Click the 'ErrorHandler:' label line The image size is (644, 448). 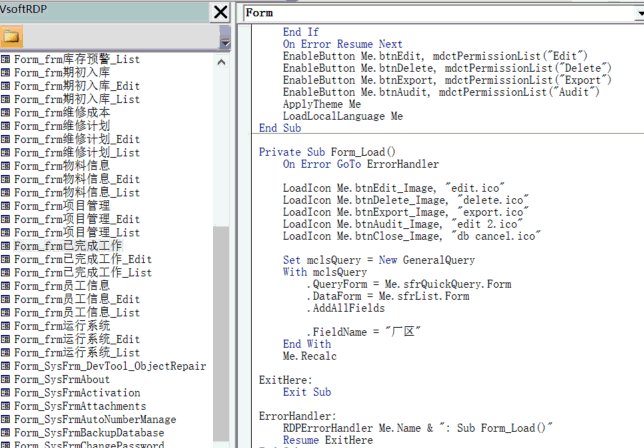pyautogui.click(x=297, y=416)
